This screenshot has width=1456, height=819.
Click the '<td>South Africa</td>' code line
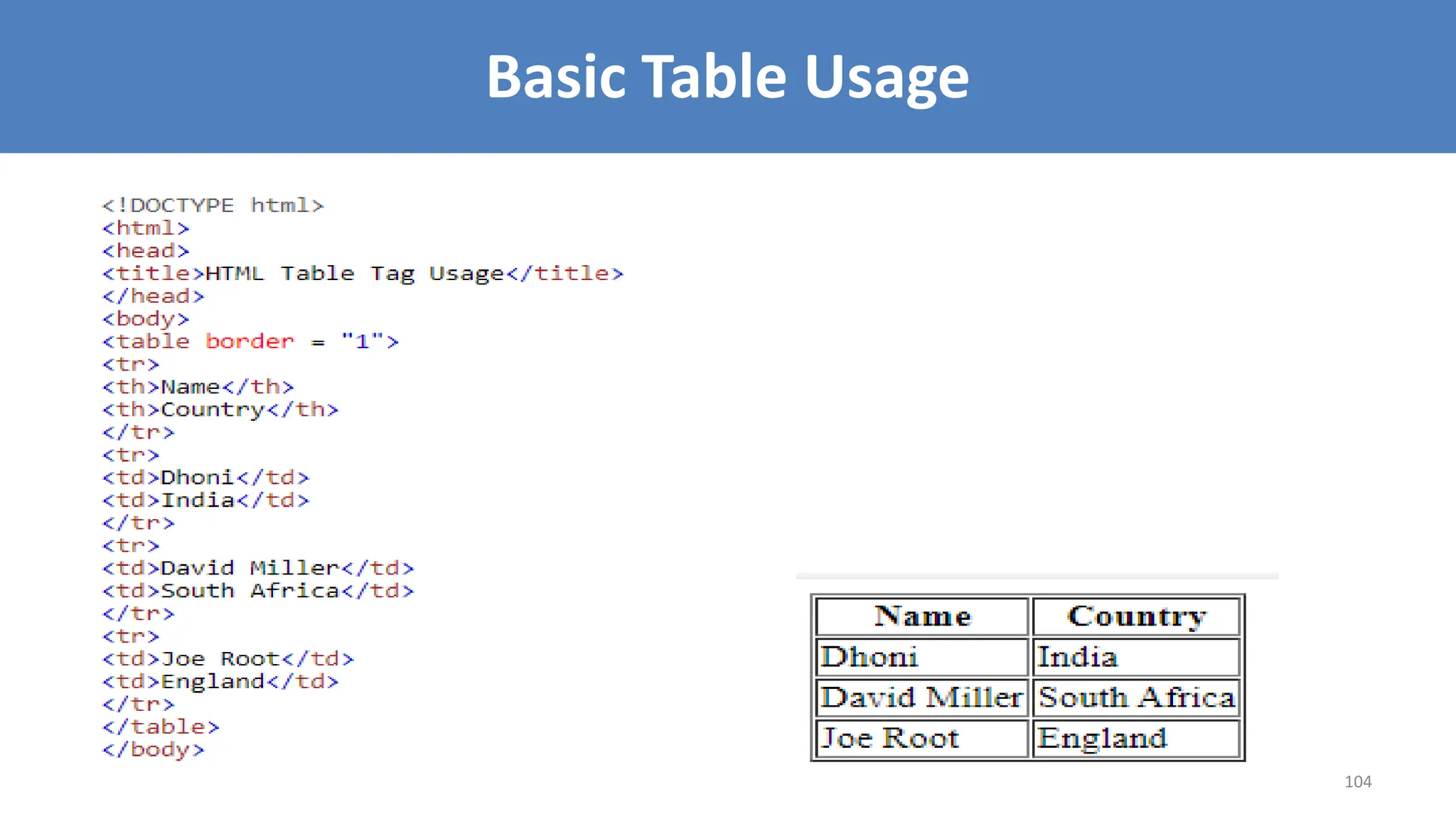pos(258,591)
